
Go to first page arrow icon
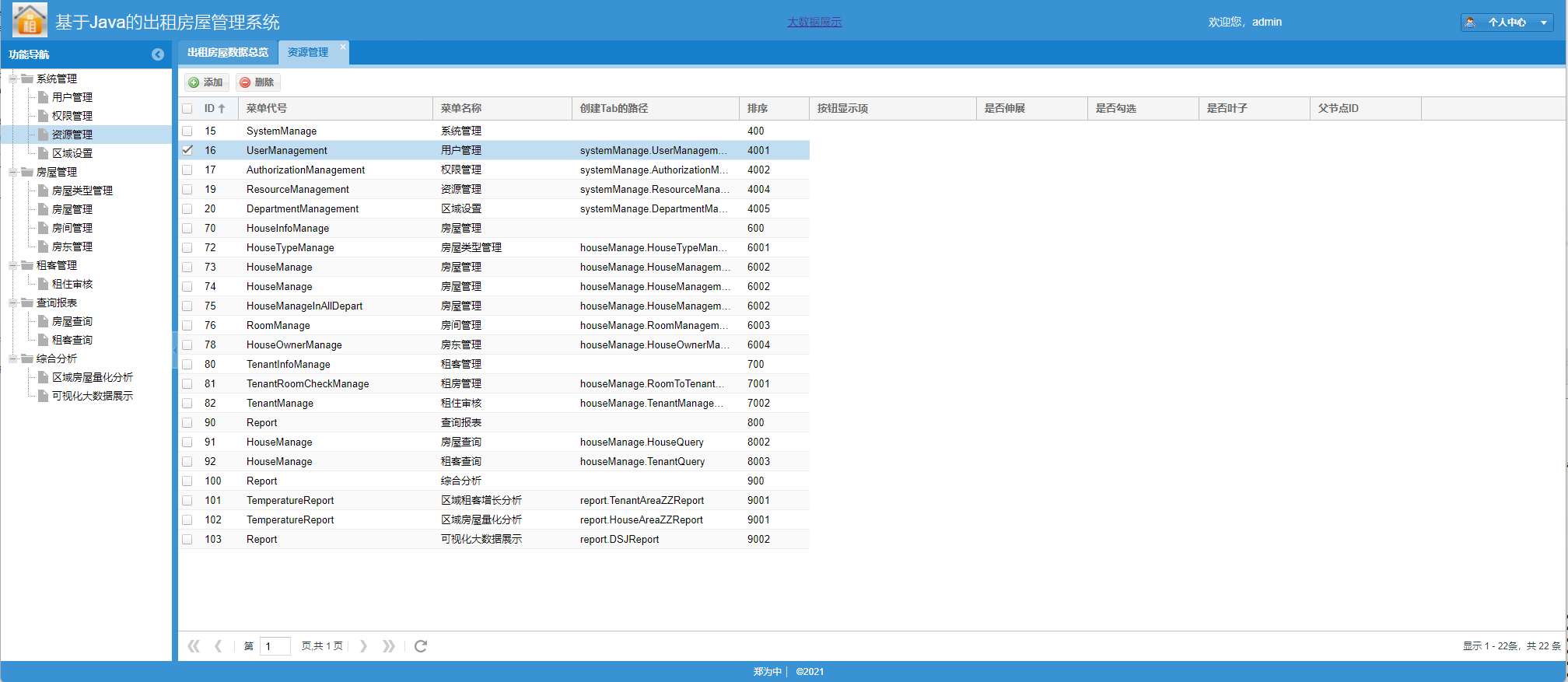pos(194,646)
